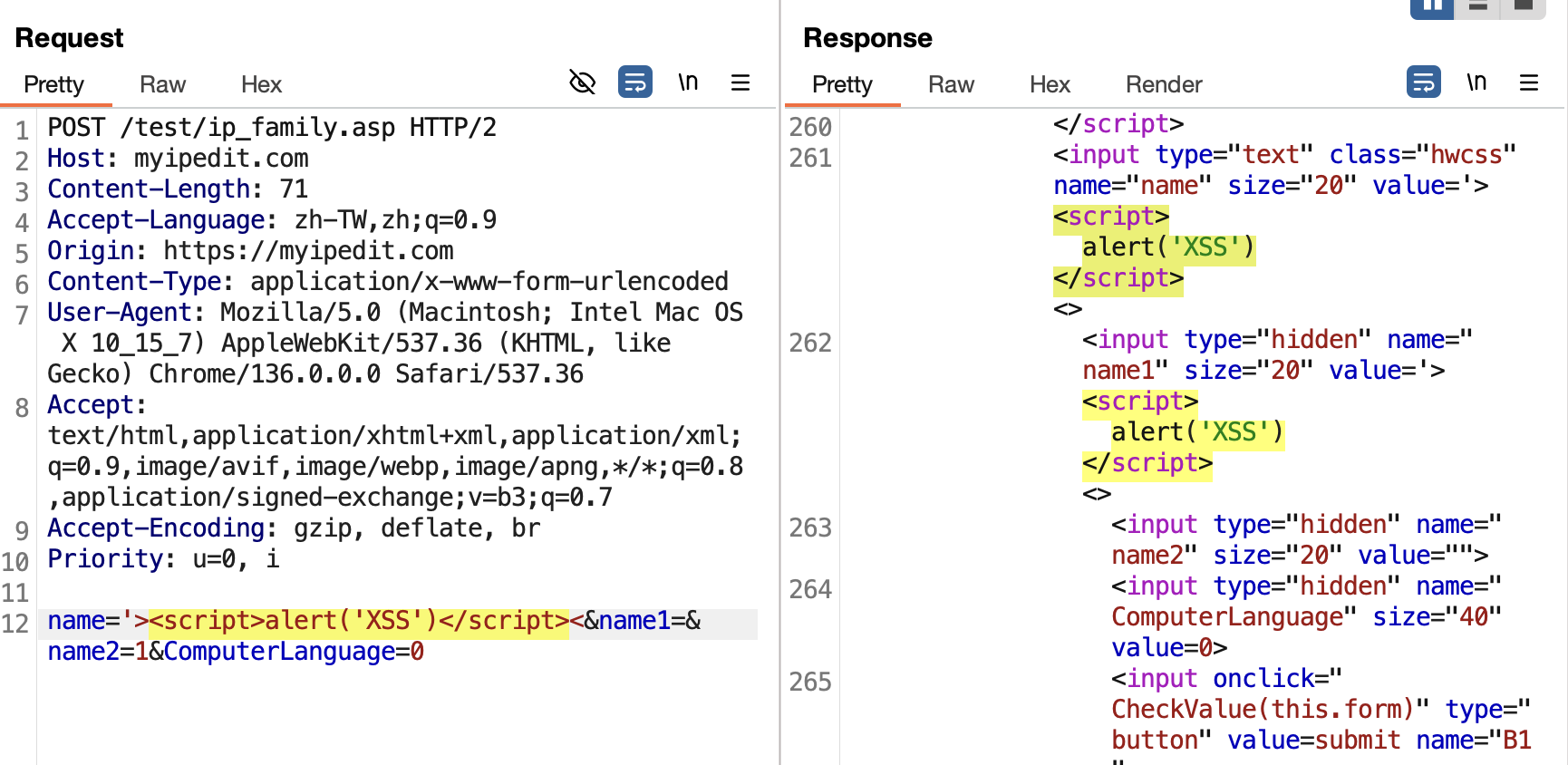The image size is (1568, 765).
Task: Switch to Request Raw tab
Action: click(x=162, y=84)
